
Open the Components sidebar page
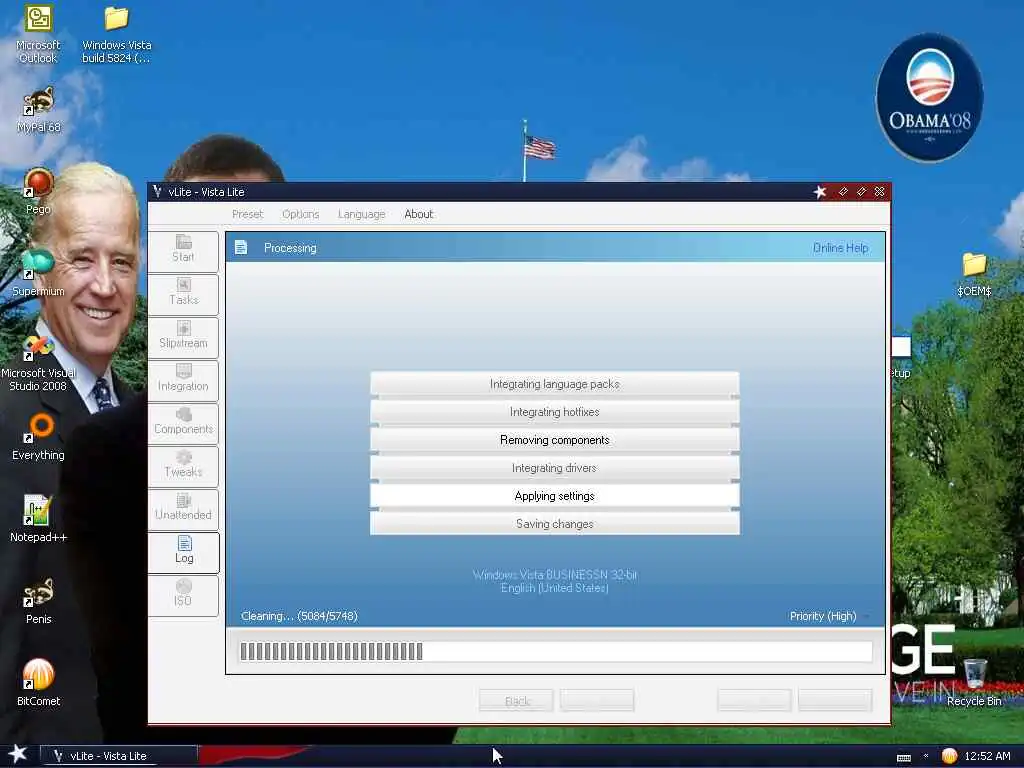pos(184,424)
